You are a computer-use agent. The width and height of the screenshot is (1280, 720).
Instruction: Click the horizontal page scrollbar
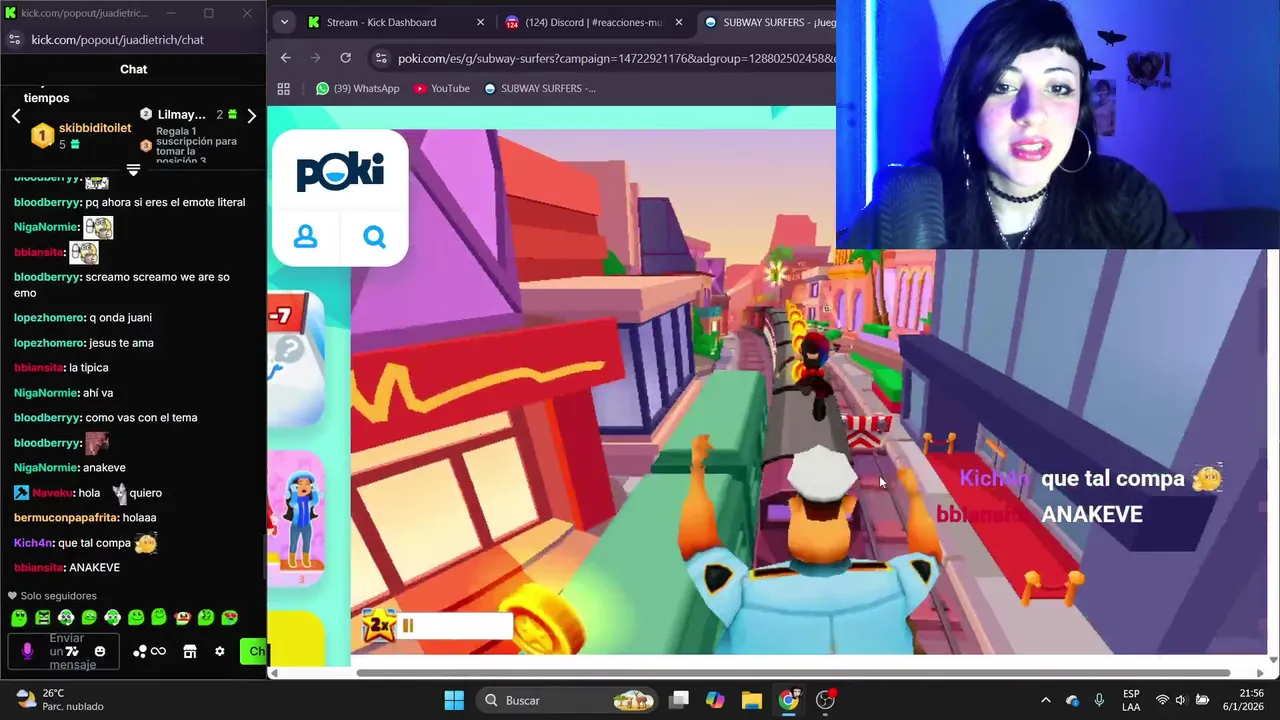click(x=792, y=672)
